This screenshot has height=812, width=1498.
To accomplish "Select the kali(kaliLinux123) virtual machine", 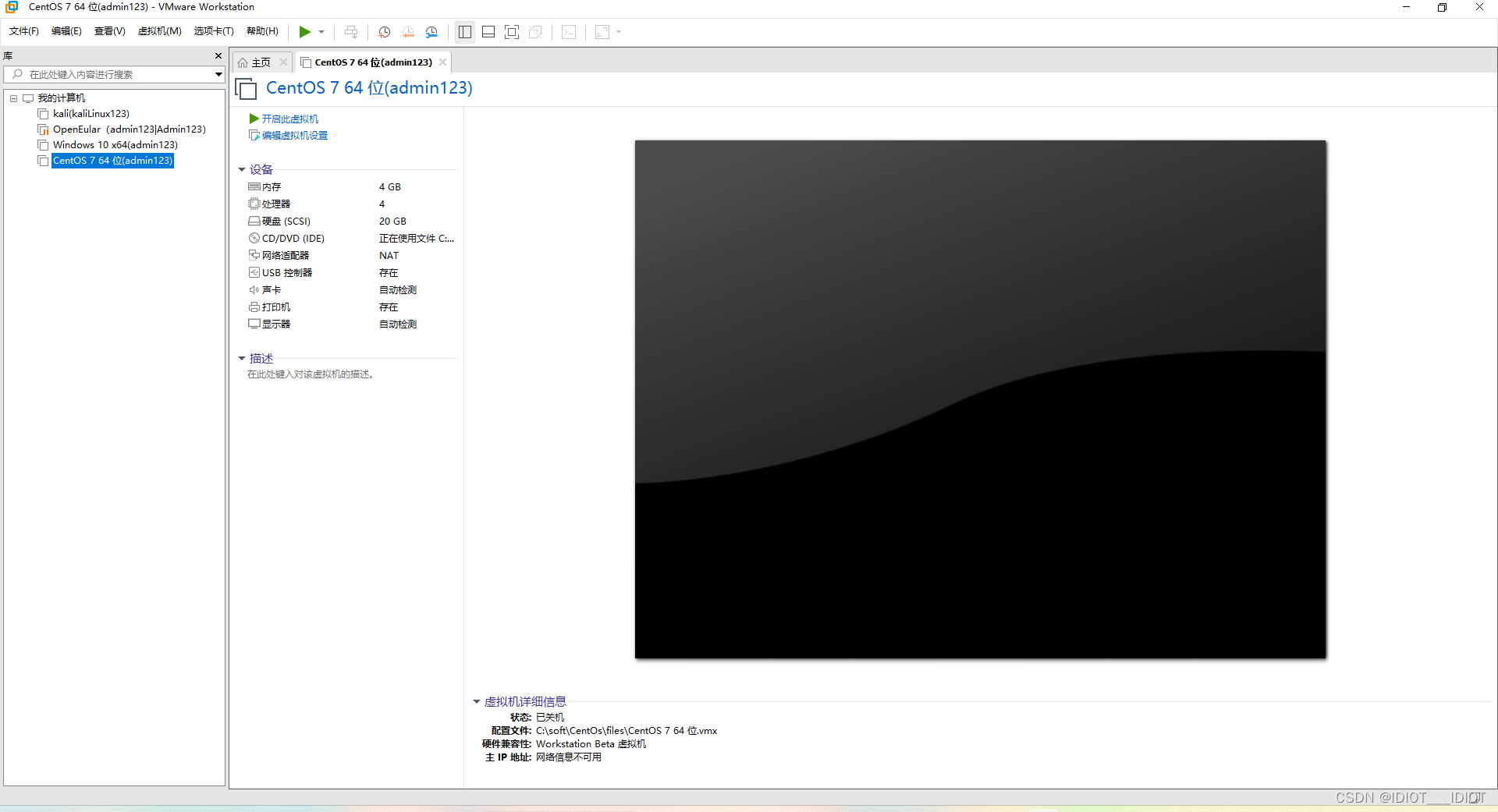I will (91, 114).
